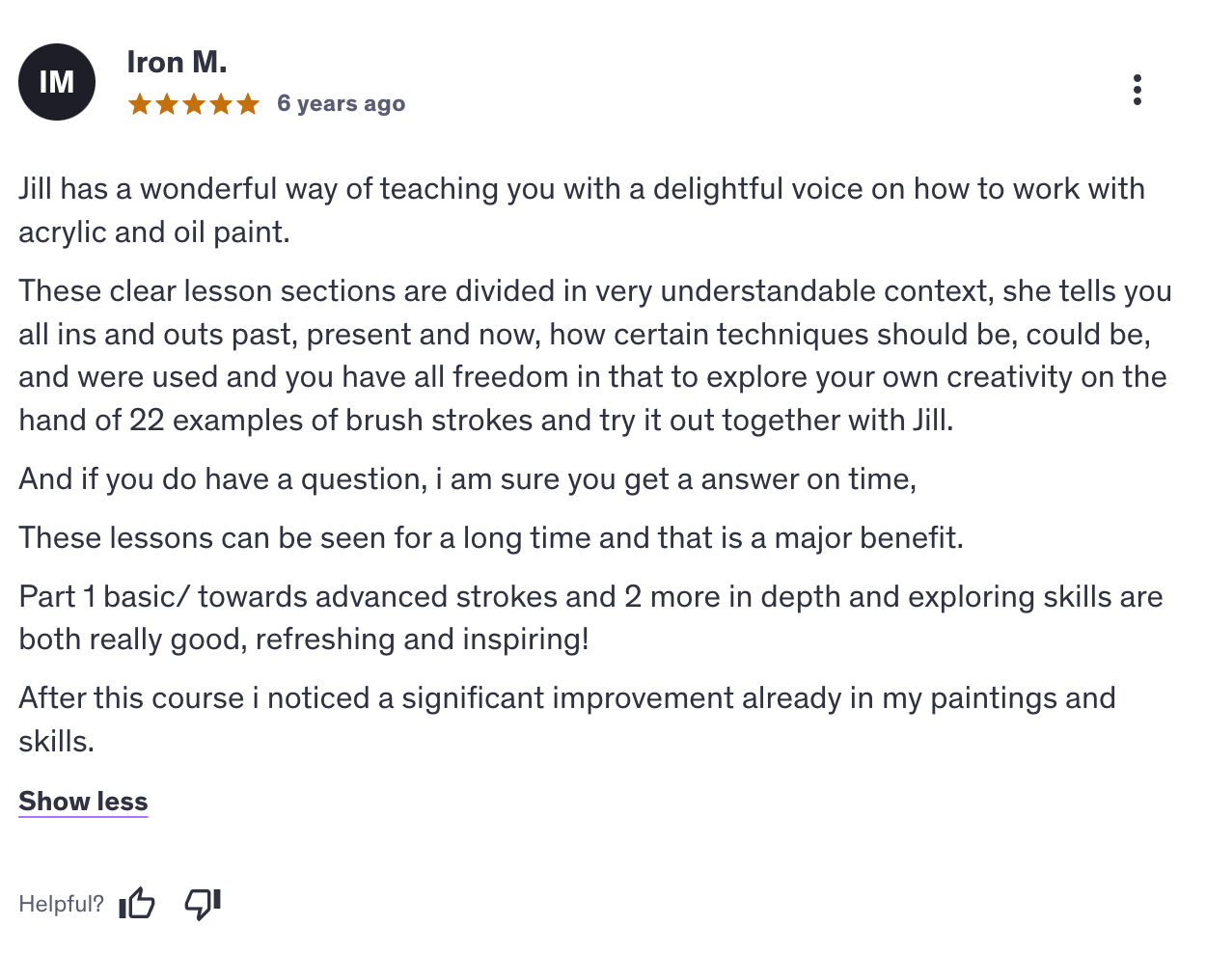1206x980 pixels.
Task: Click the reviewer name Iron M.
Action: (x=177, y=62)
